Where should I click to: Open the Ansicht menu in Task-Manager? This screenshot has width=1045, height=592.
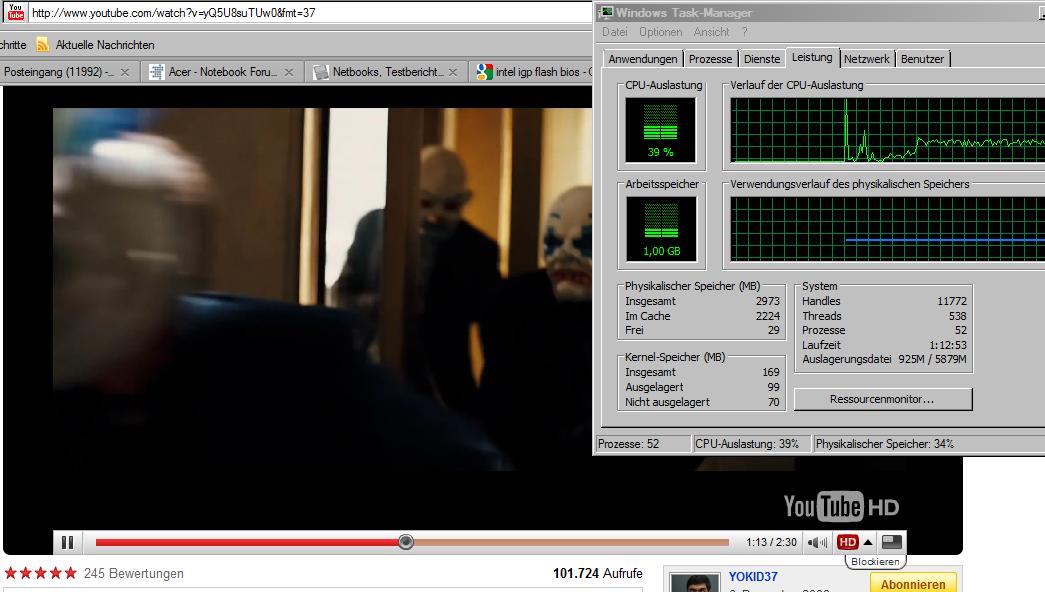[x=711, y=32]
